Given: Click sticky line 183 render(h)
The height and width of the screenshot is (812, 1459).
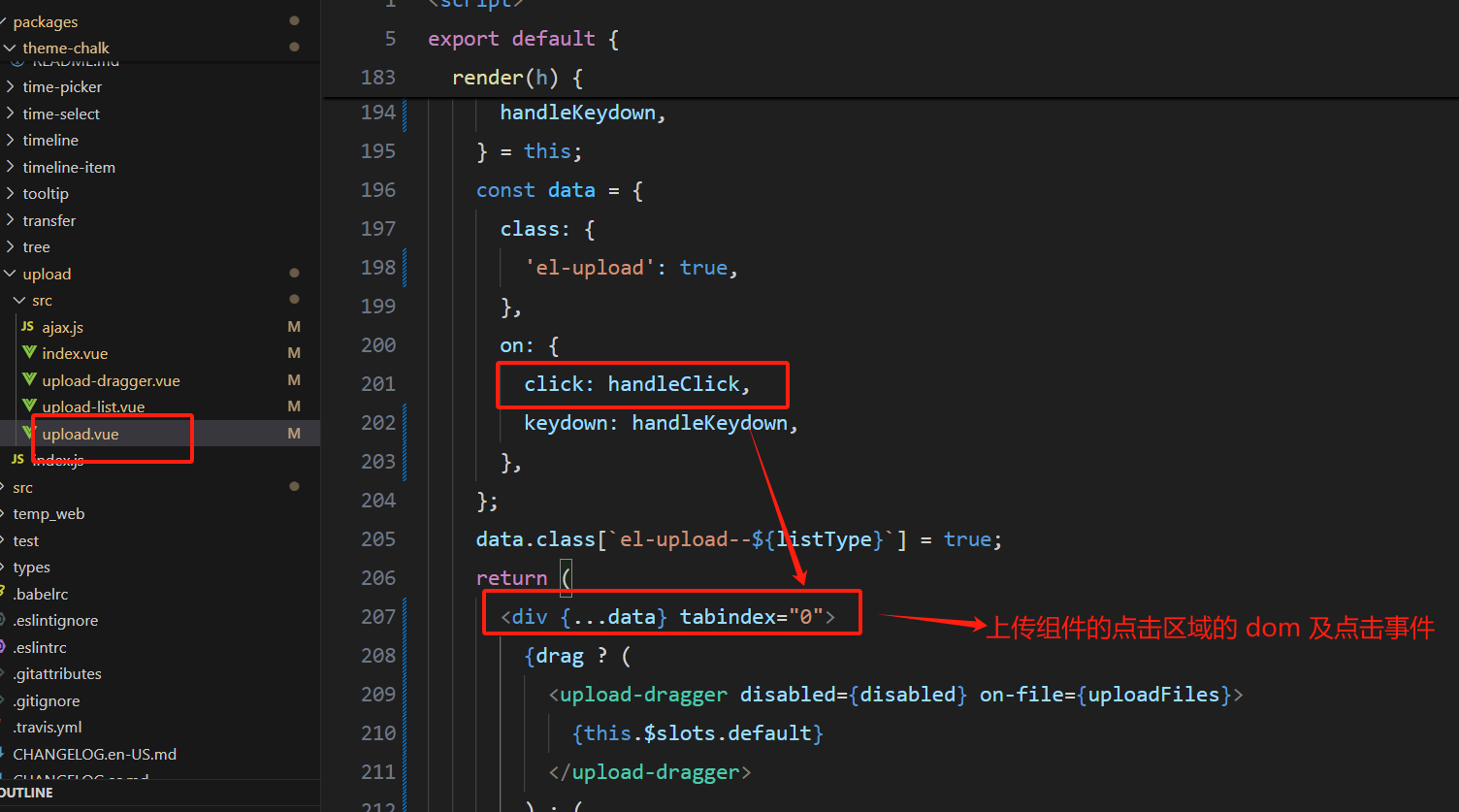Looking at the screenshot, I should 517,78.
